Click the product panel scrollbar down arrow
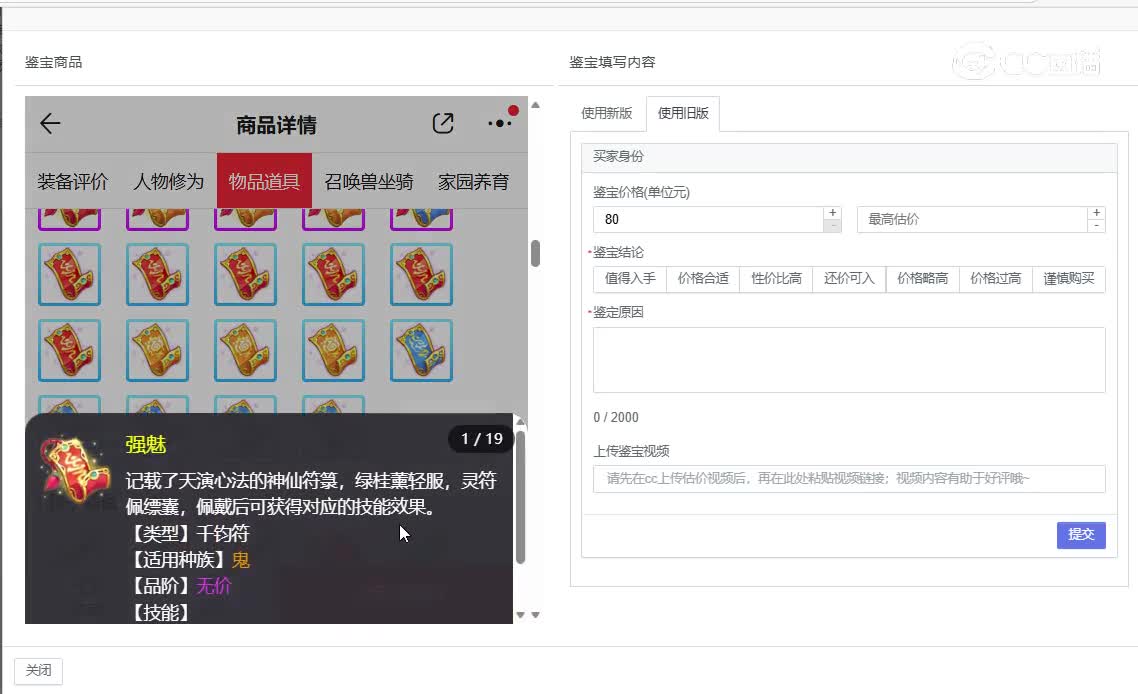Viewport: 1138px width, 694px height. coord(536,615)
